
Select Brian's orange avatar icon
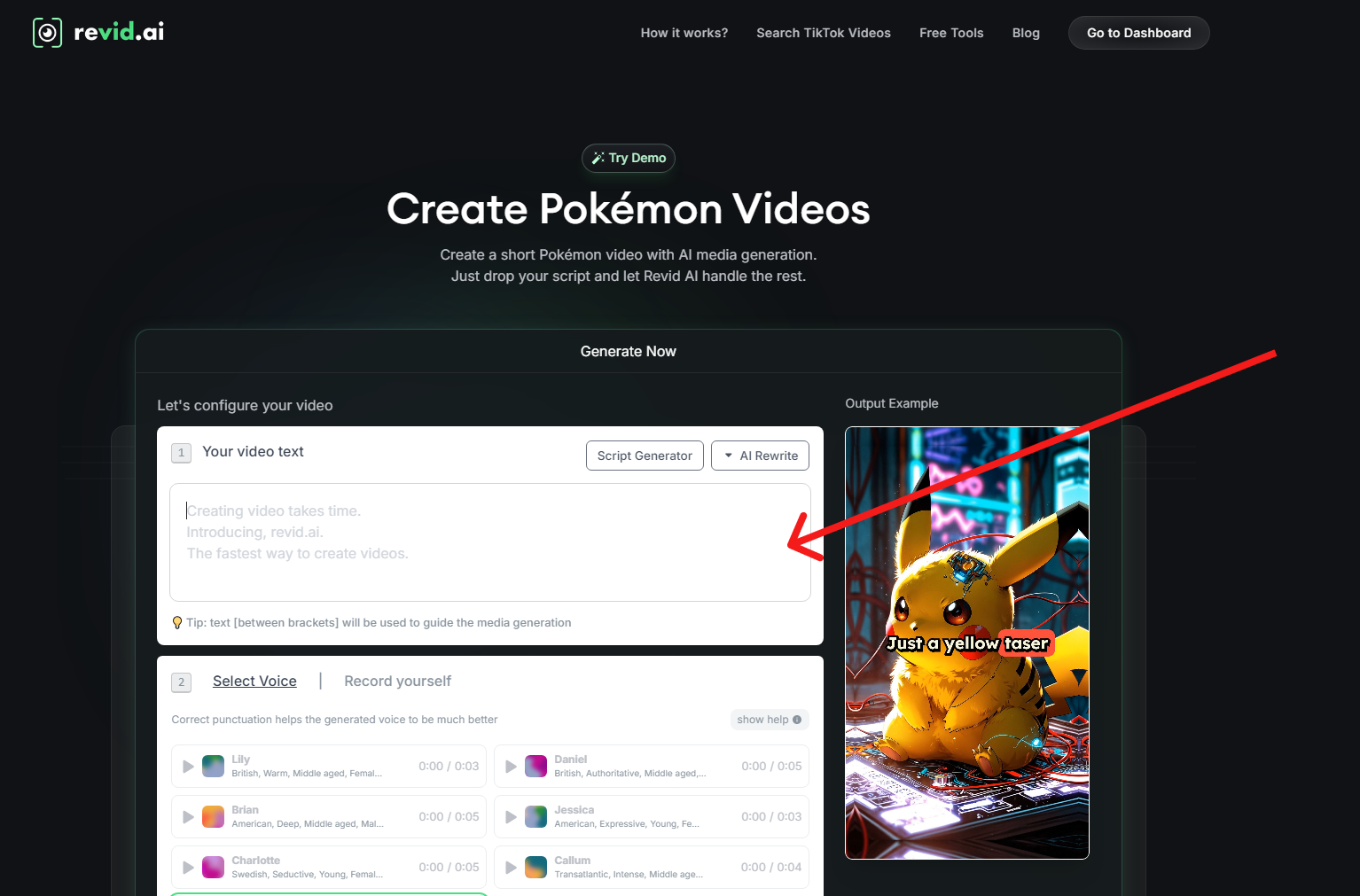[213, 817]
